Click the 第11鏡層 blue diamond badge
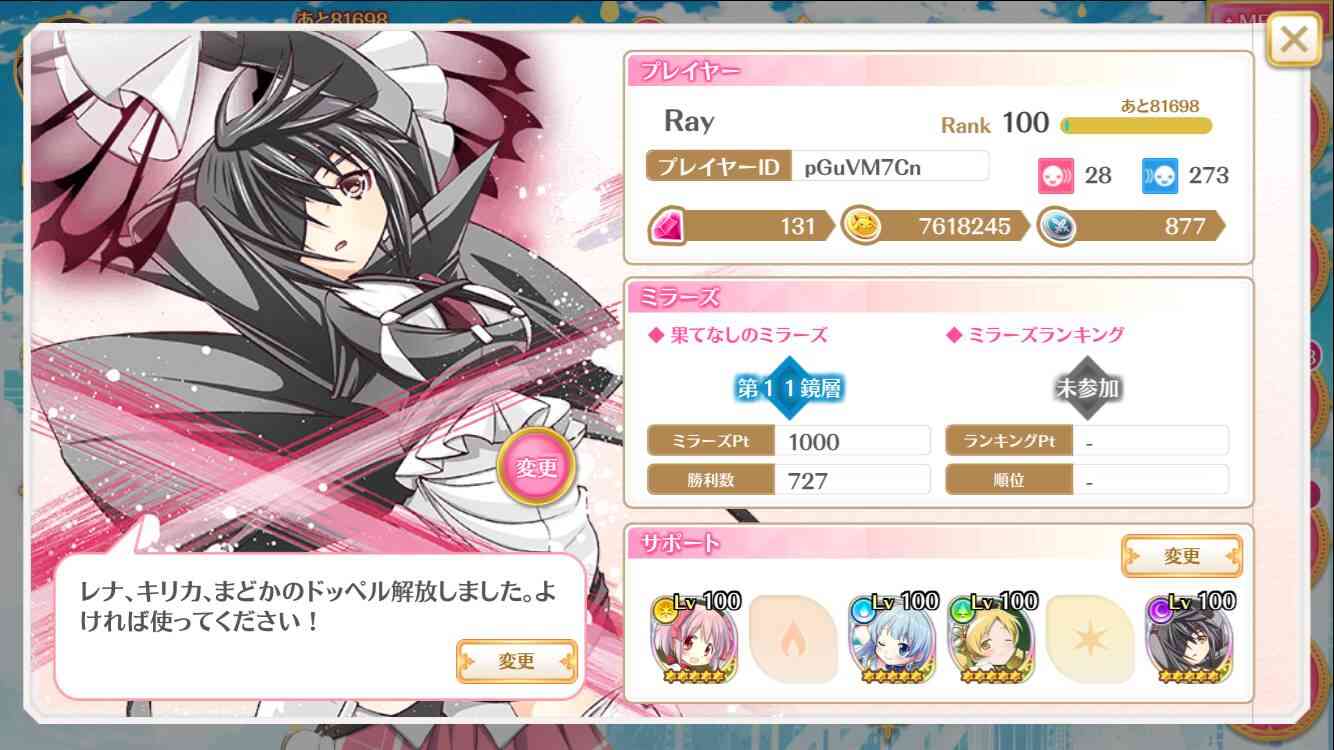Viewport: 1334px width, 750px height. tap(789, 388)
